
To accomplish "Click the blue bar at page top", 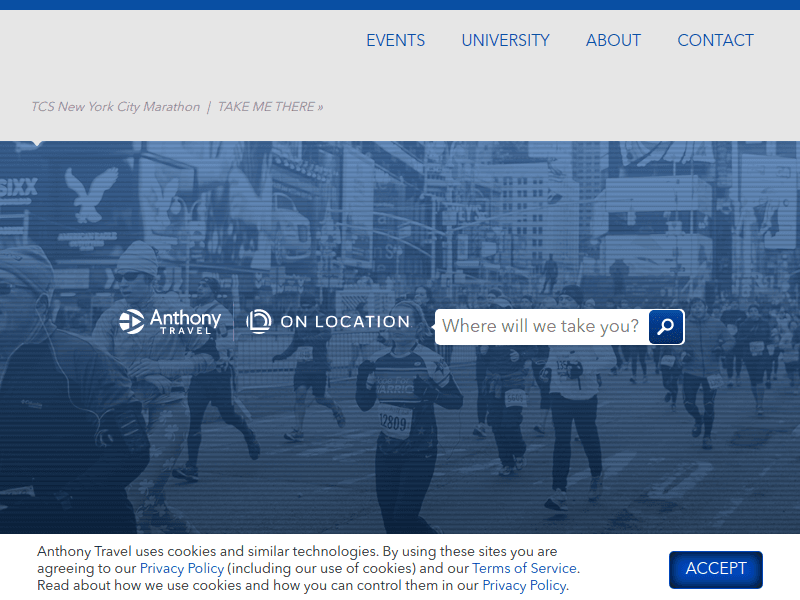I will point(400,4).
